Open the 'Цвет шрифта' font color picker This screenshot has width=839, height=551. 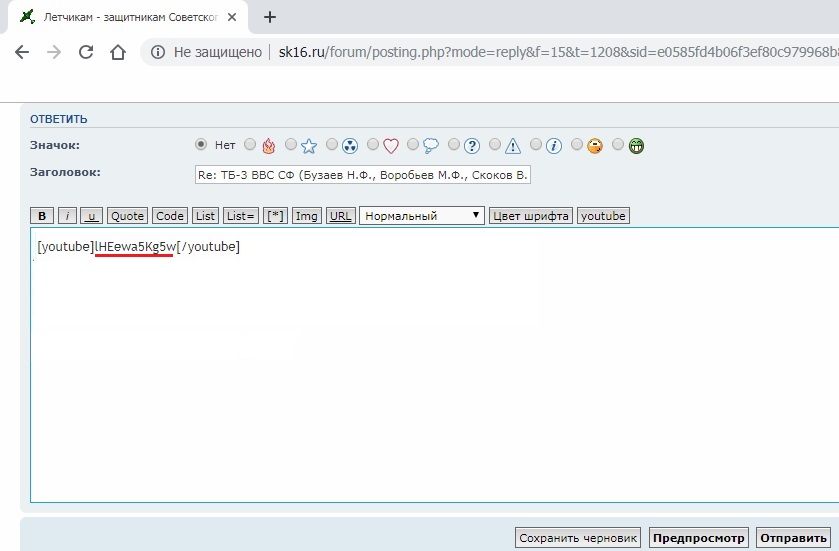point(530,216)
